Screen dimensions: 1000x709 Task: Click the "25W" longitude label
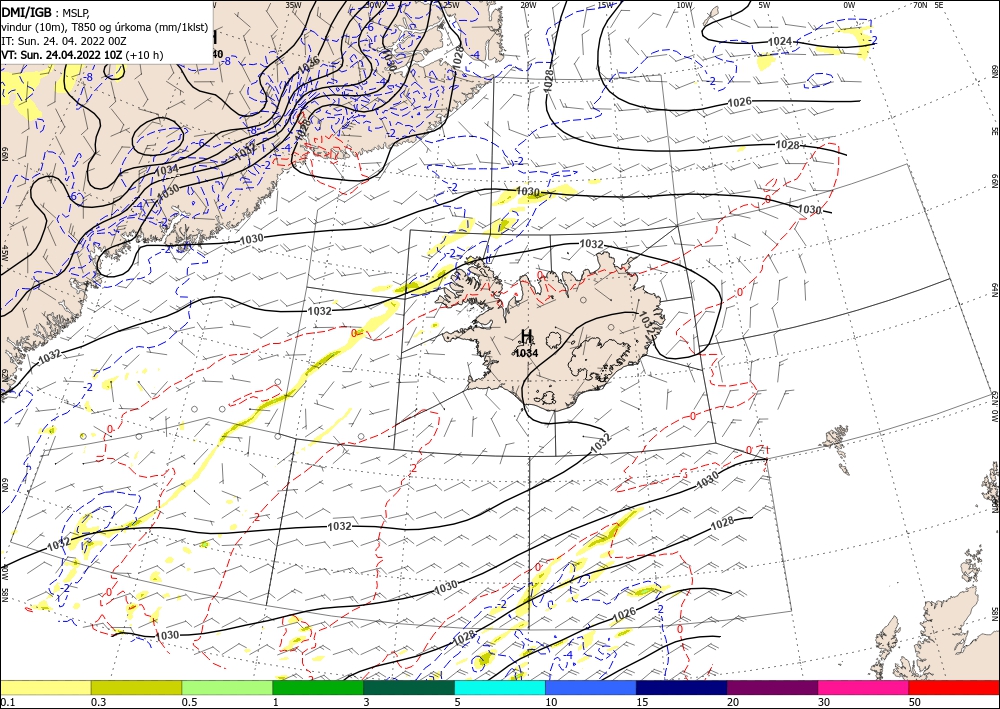(450, 5)
